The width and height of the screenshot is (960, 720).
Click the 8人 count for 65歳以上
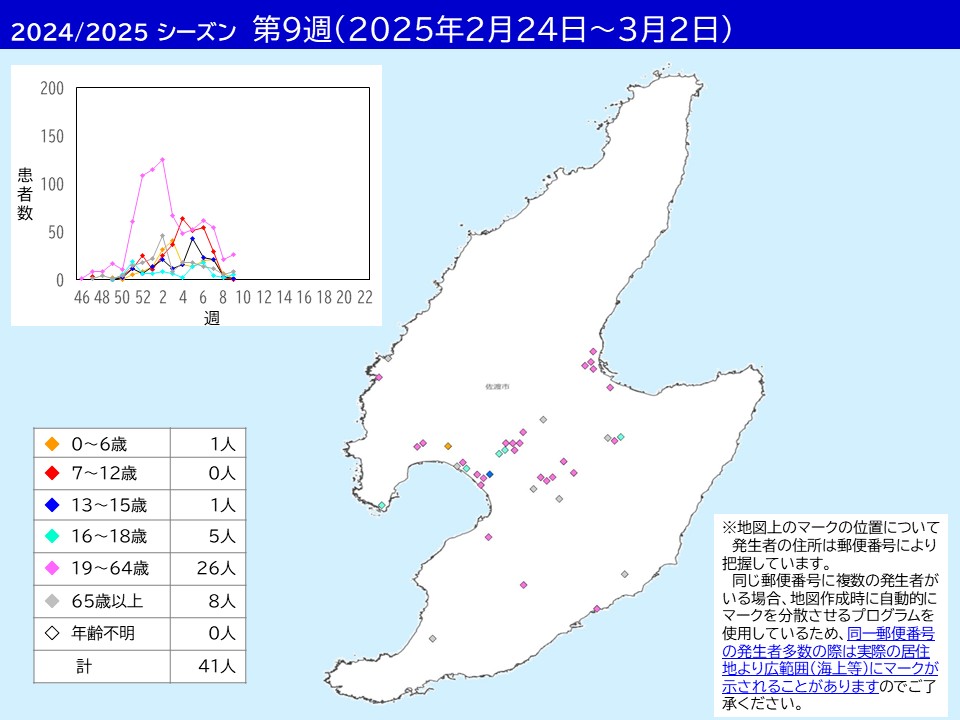222,601
